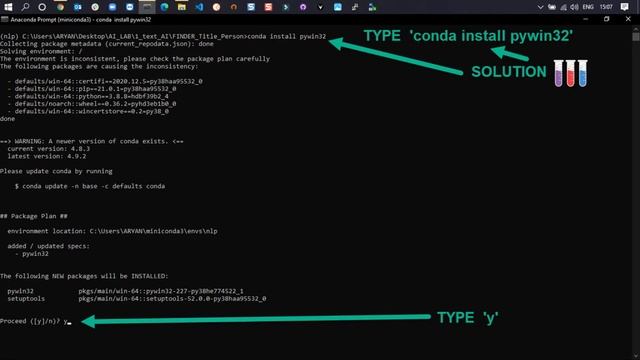Click the pip==21.0.1 package line
640x360 pixels.
click(92, 89)
